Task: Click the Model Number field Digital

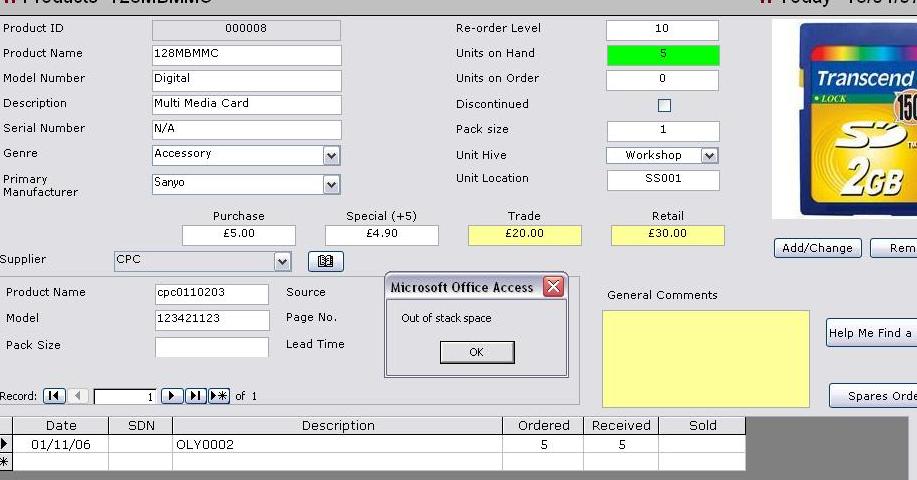Action: pyautogui.click(x=246, y=80)
